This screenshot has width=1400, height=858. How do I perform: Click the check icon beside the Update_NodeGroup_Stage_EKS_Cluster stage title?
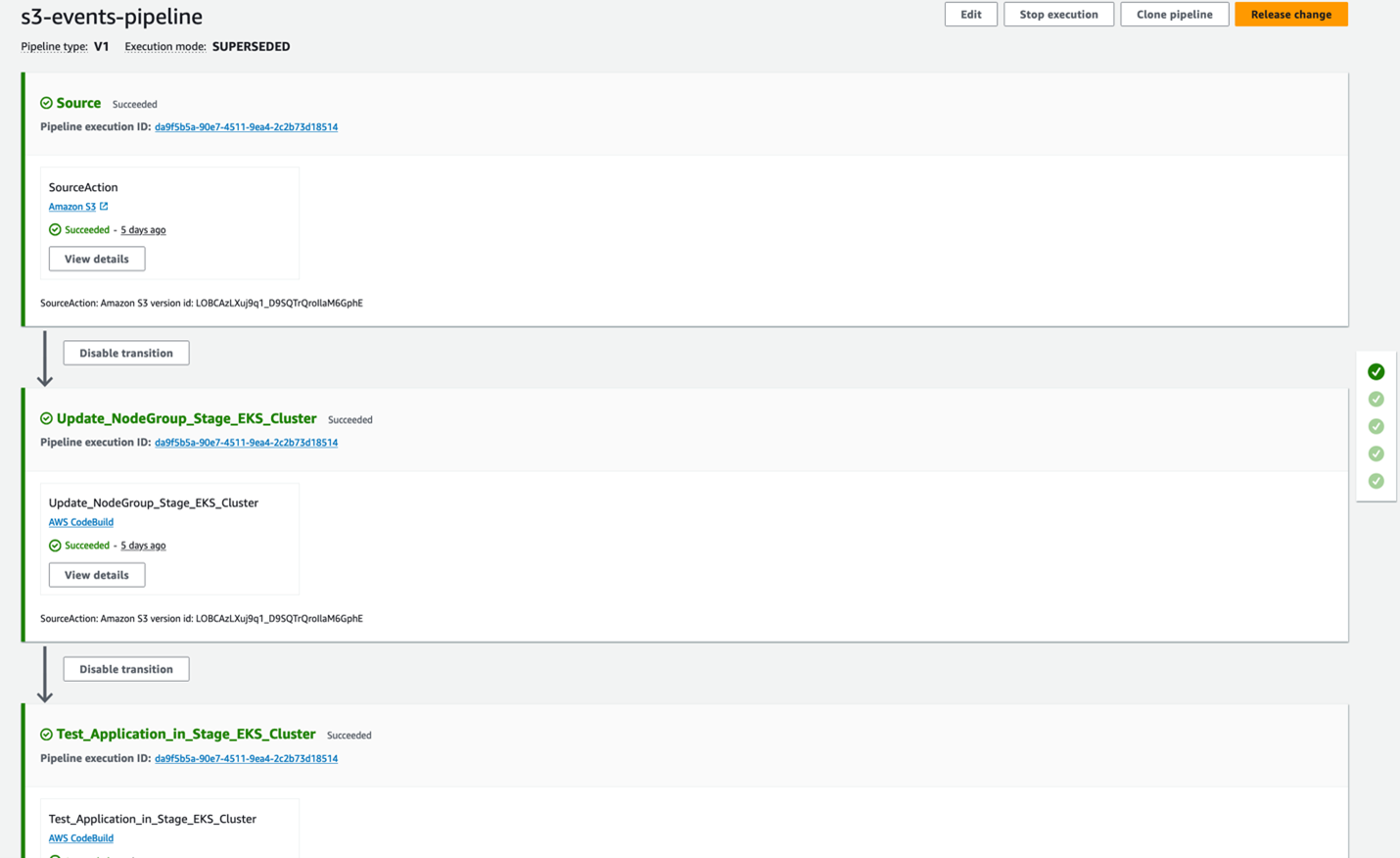click(x=46, y=418)
